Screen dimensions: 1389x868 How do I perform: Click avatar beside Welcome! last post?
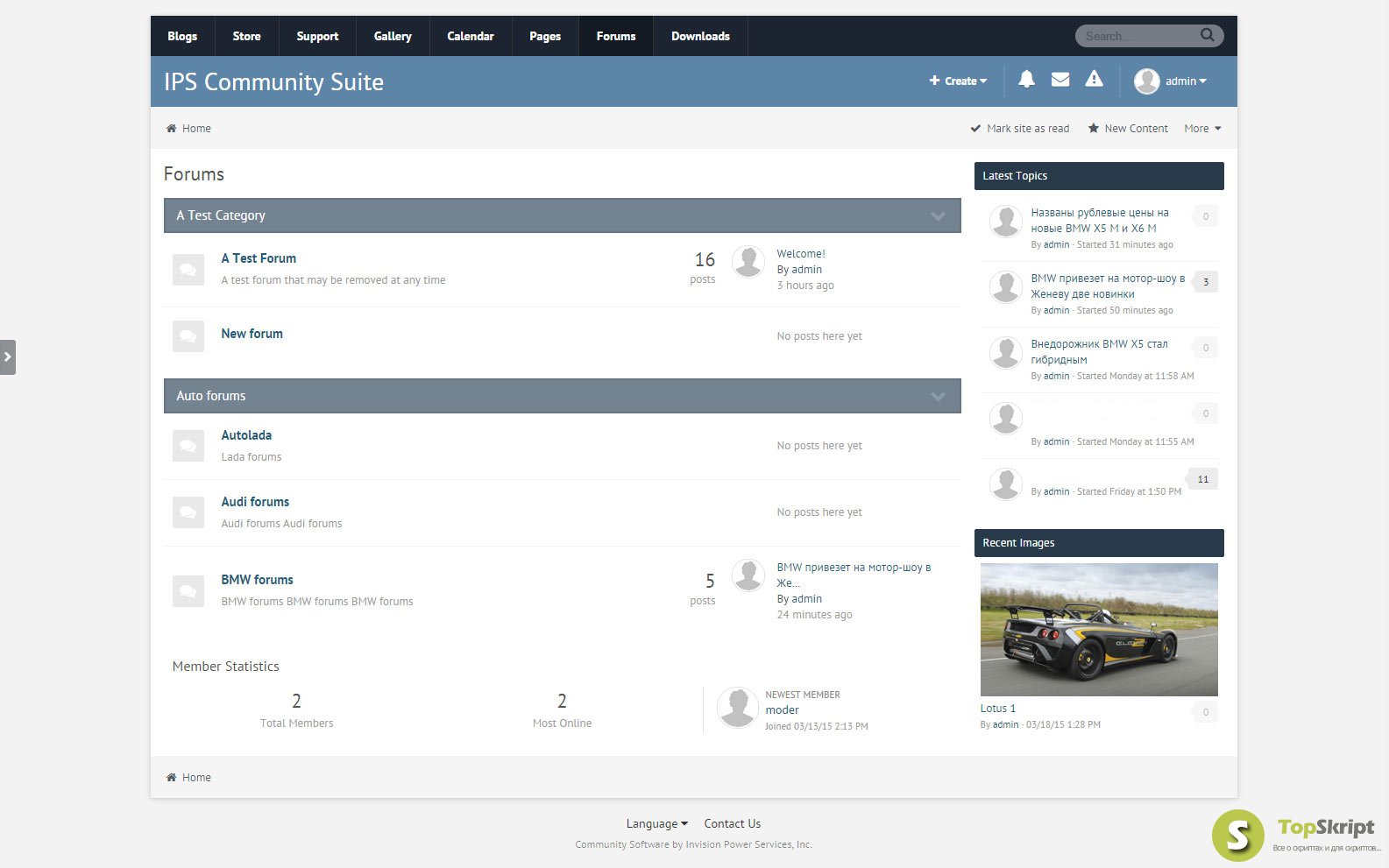748,262
